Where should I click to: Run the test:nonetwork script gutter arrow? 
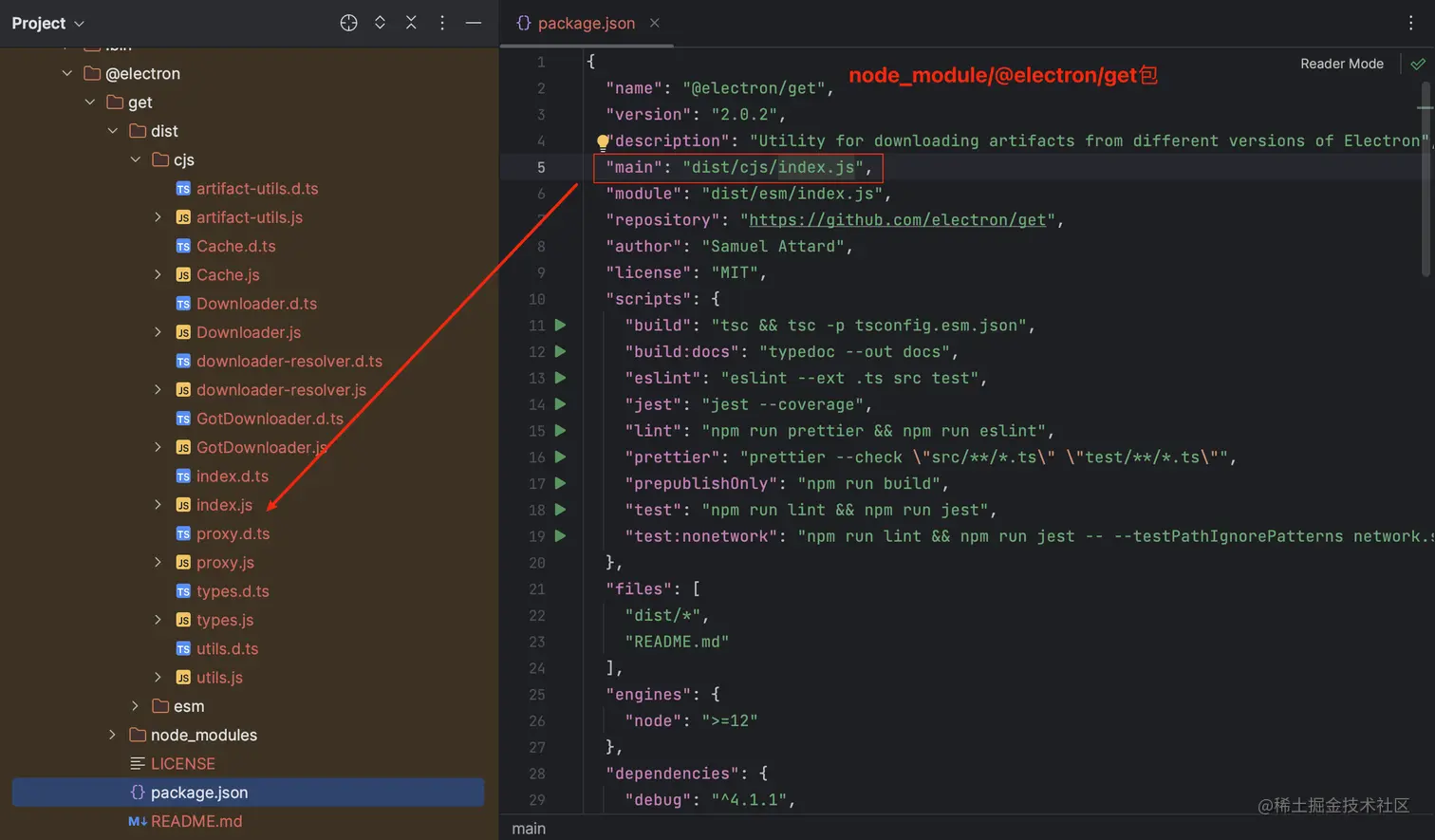(560, 535)
